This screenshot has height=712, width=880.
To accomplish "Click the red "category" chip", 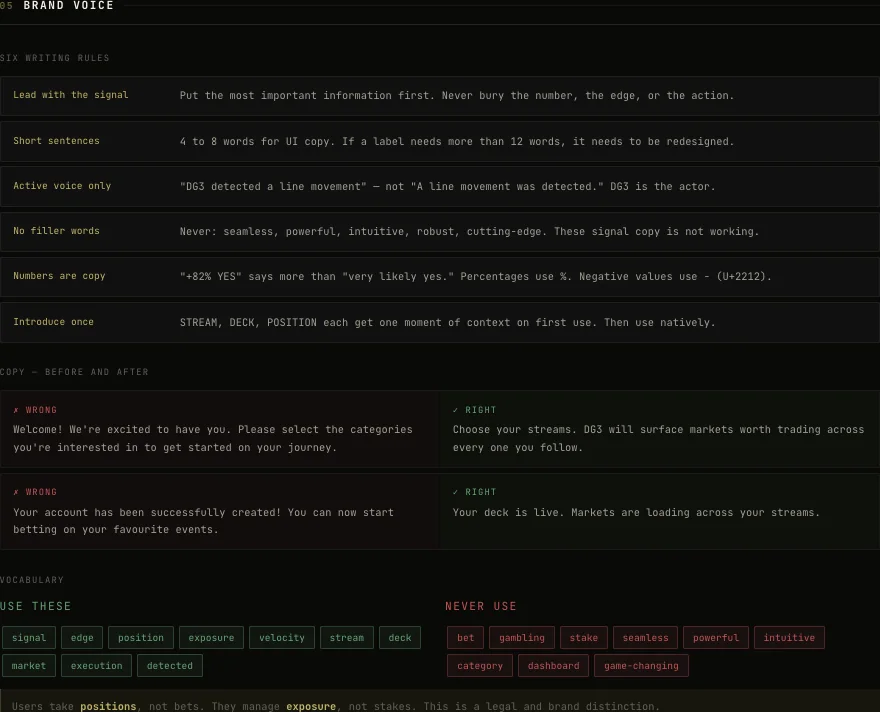I will (480, 665).
